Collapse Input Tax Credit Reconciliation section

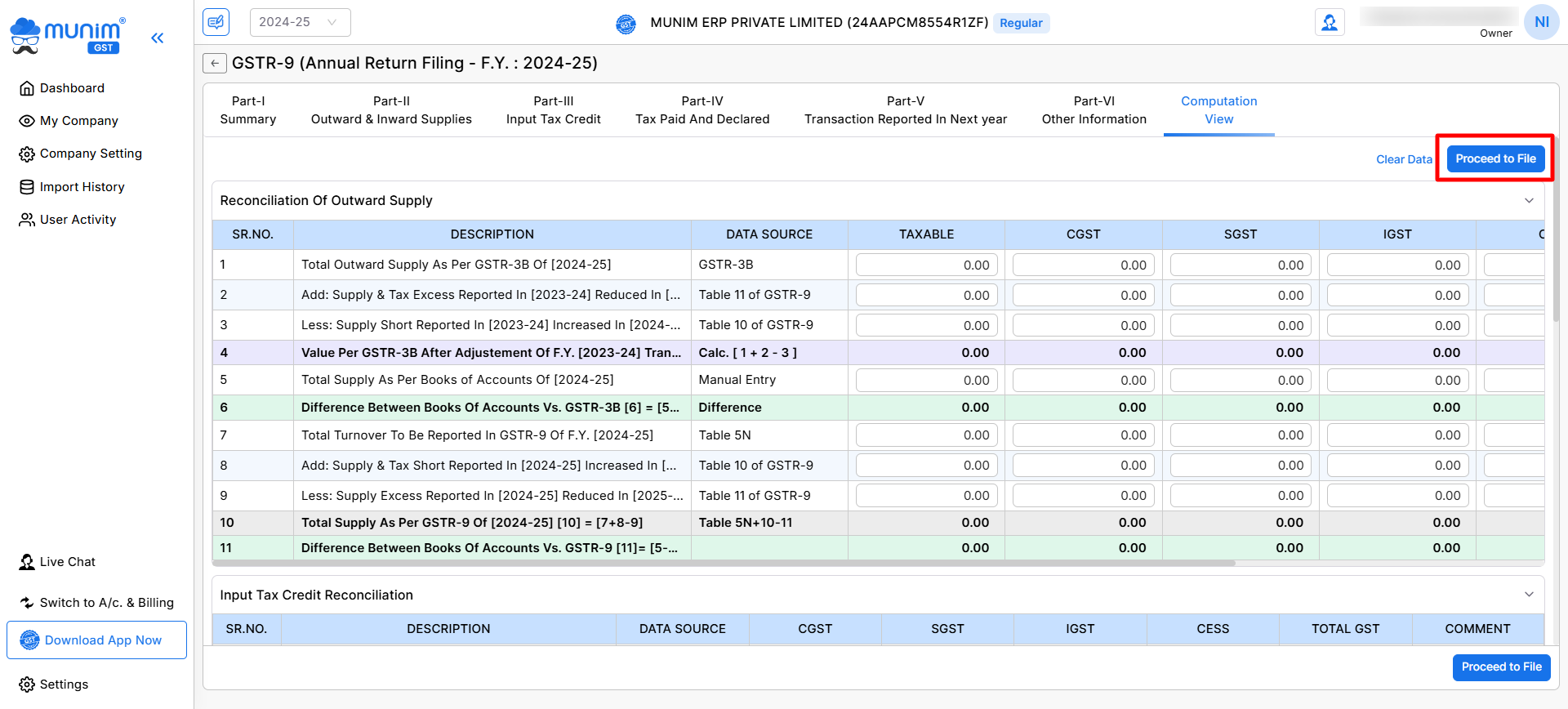[1529, 595]
